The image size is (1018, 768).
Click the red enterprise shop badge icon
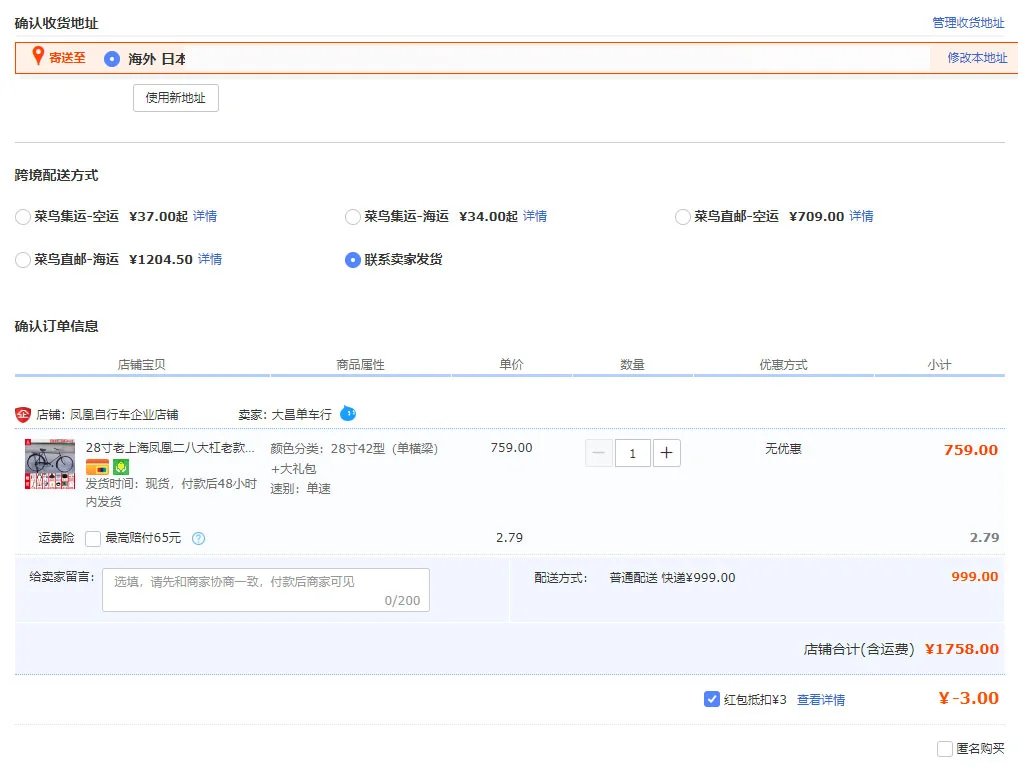click(23, 414)
